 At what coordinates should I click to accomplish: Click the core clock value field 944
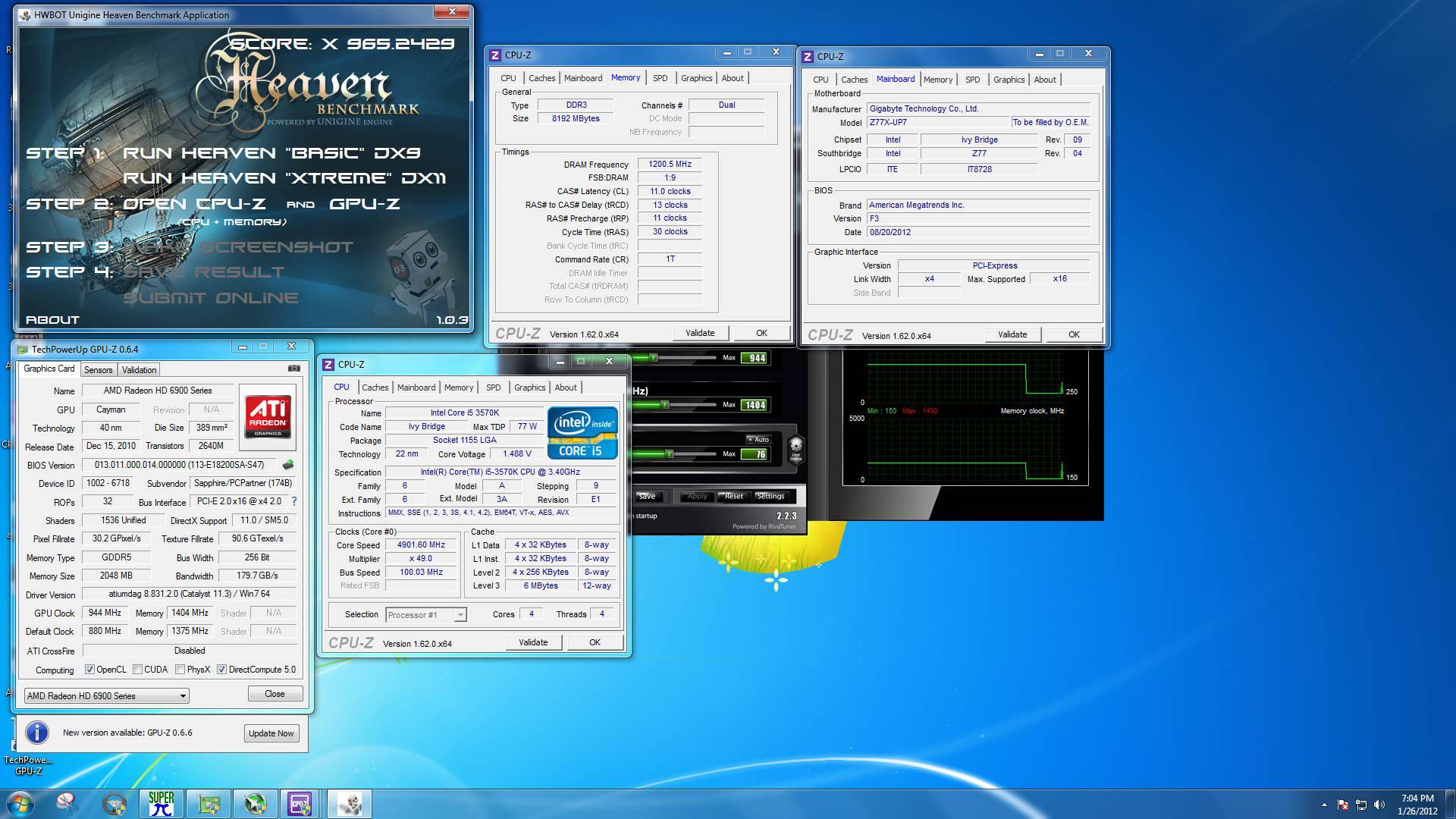click(x=755, y=358)
